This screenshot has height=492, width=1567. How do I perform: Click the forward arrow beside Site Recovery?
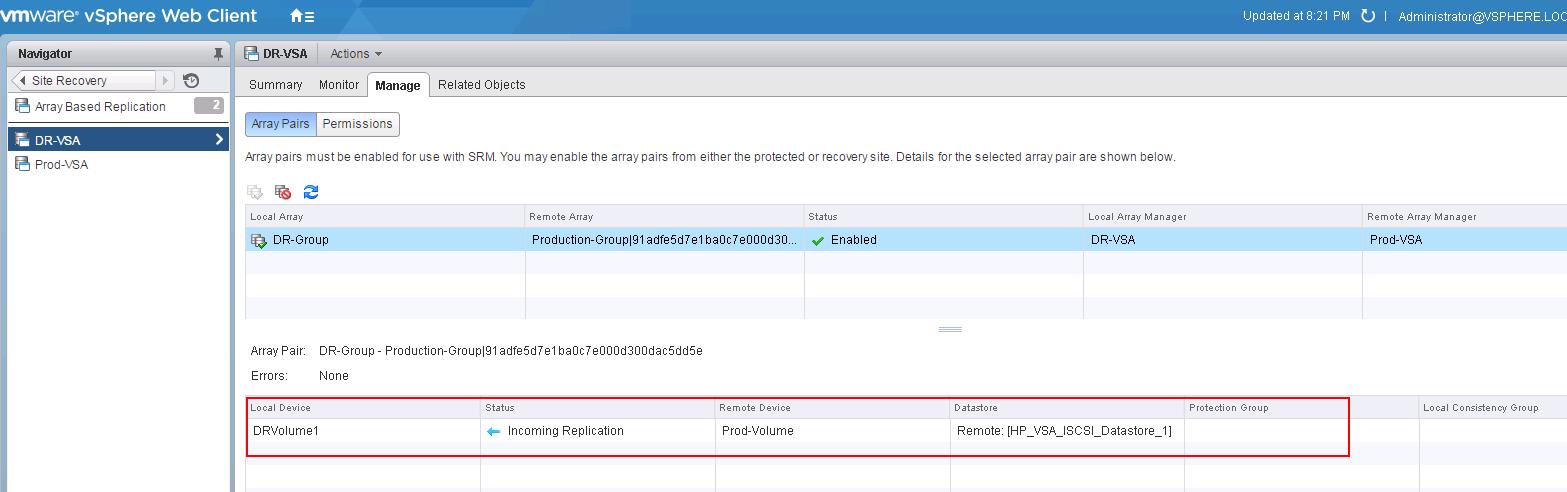(166, 81)
